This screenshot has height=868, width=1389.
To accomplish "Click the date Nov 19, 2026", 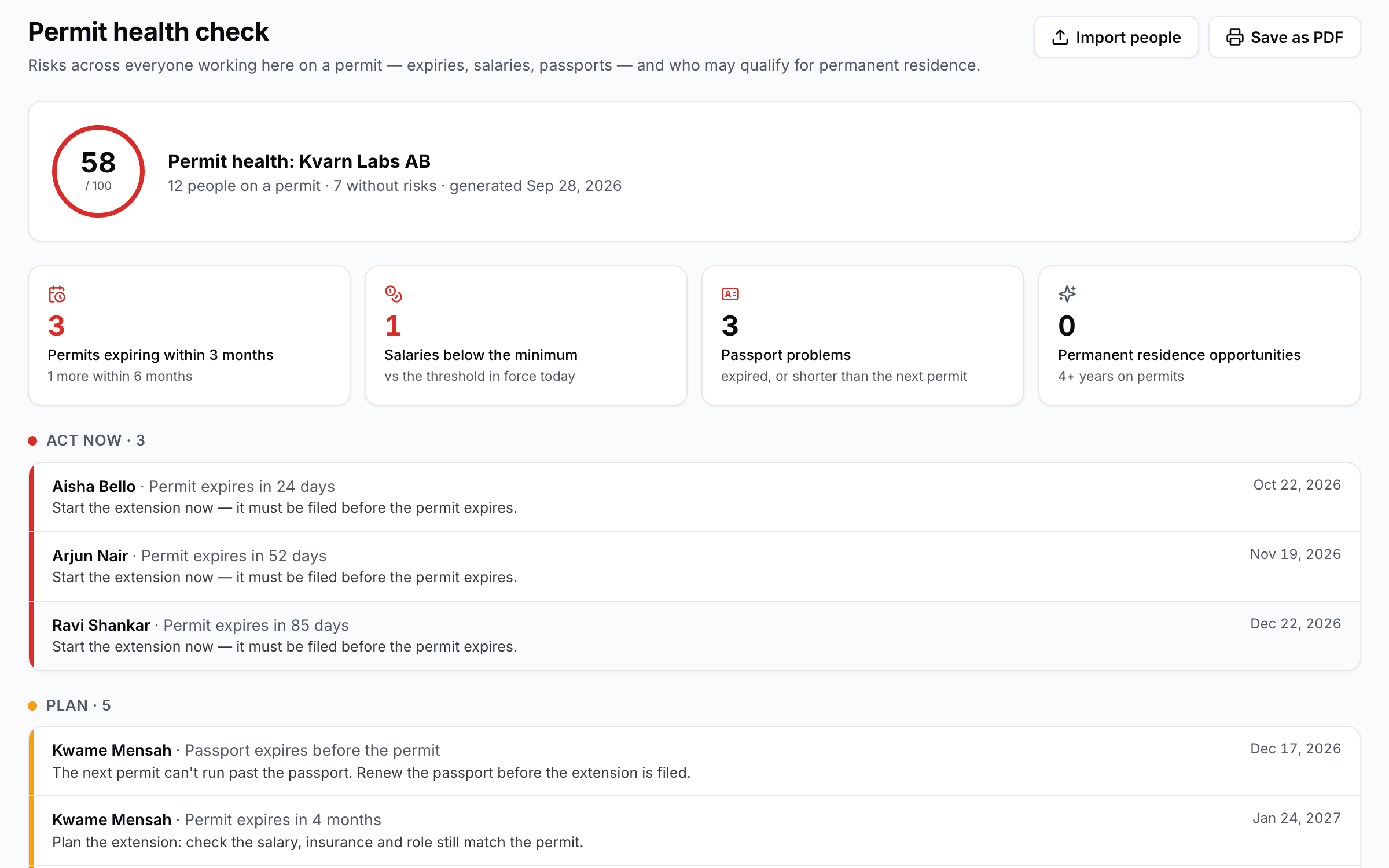I will coord(1295,554).
